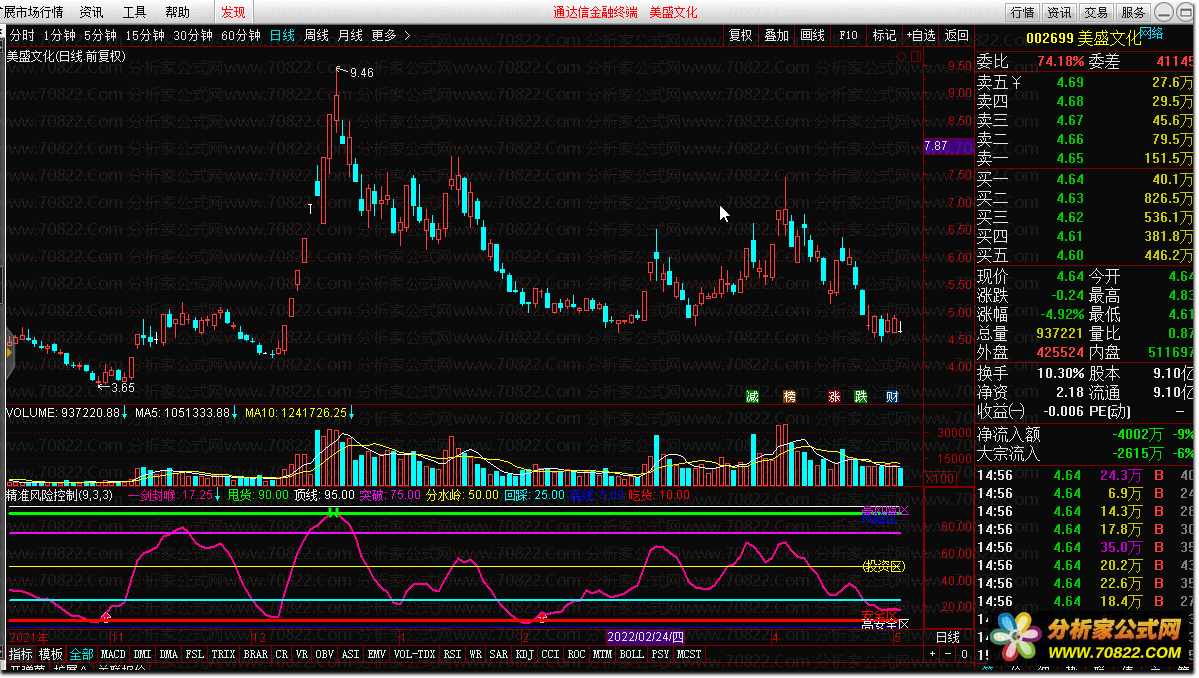Click the 资讯 button at top right
The image size is (1199, 678).
coord(1059,12)
